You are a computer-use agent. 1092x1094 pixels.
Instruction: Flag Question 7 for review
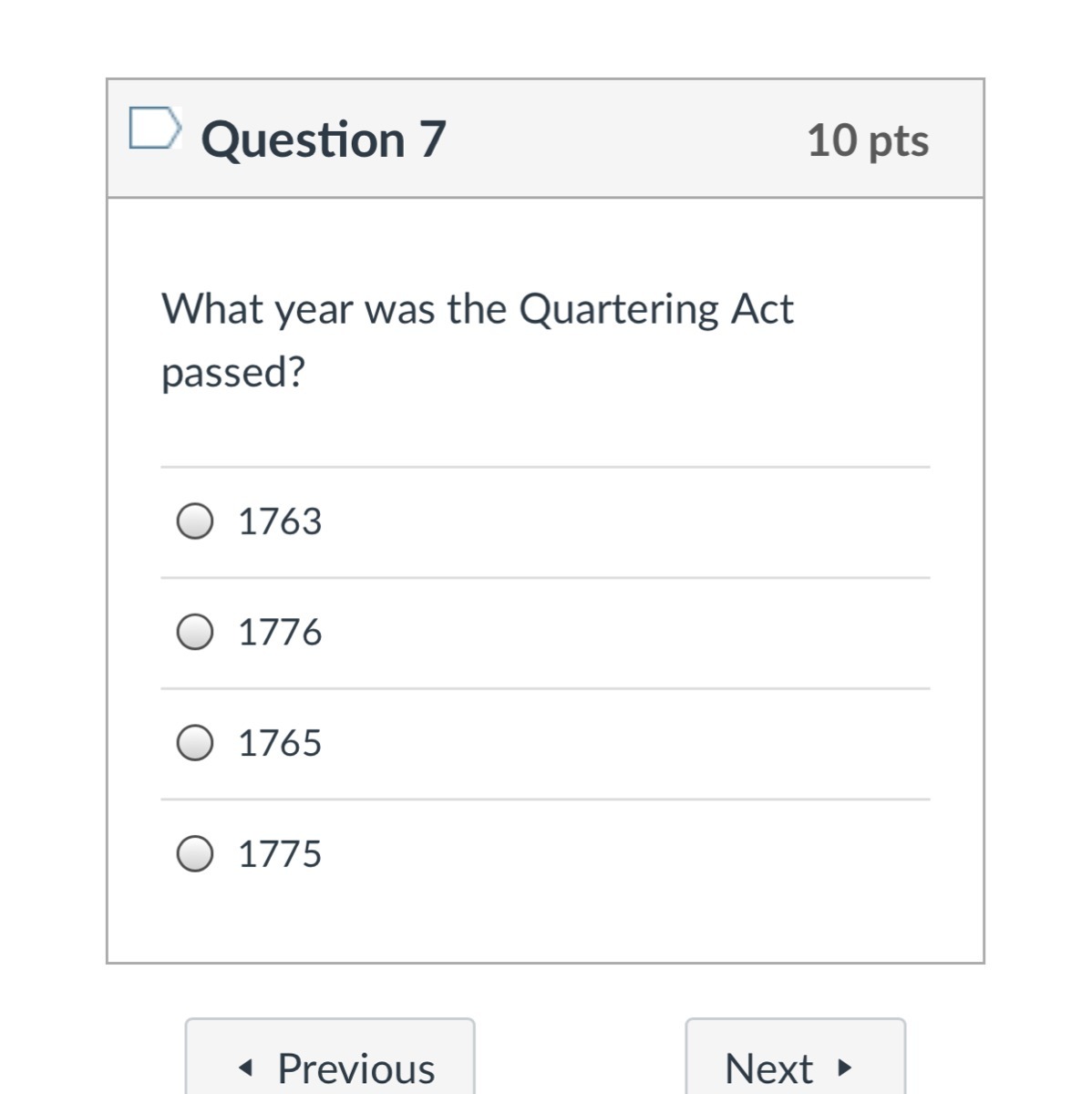click(153, 128)
